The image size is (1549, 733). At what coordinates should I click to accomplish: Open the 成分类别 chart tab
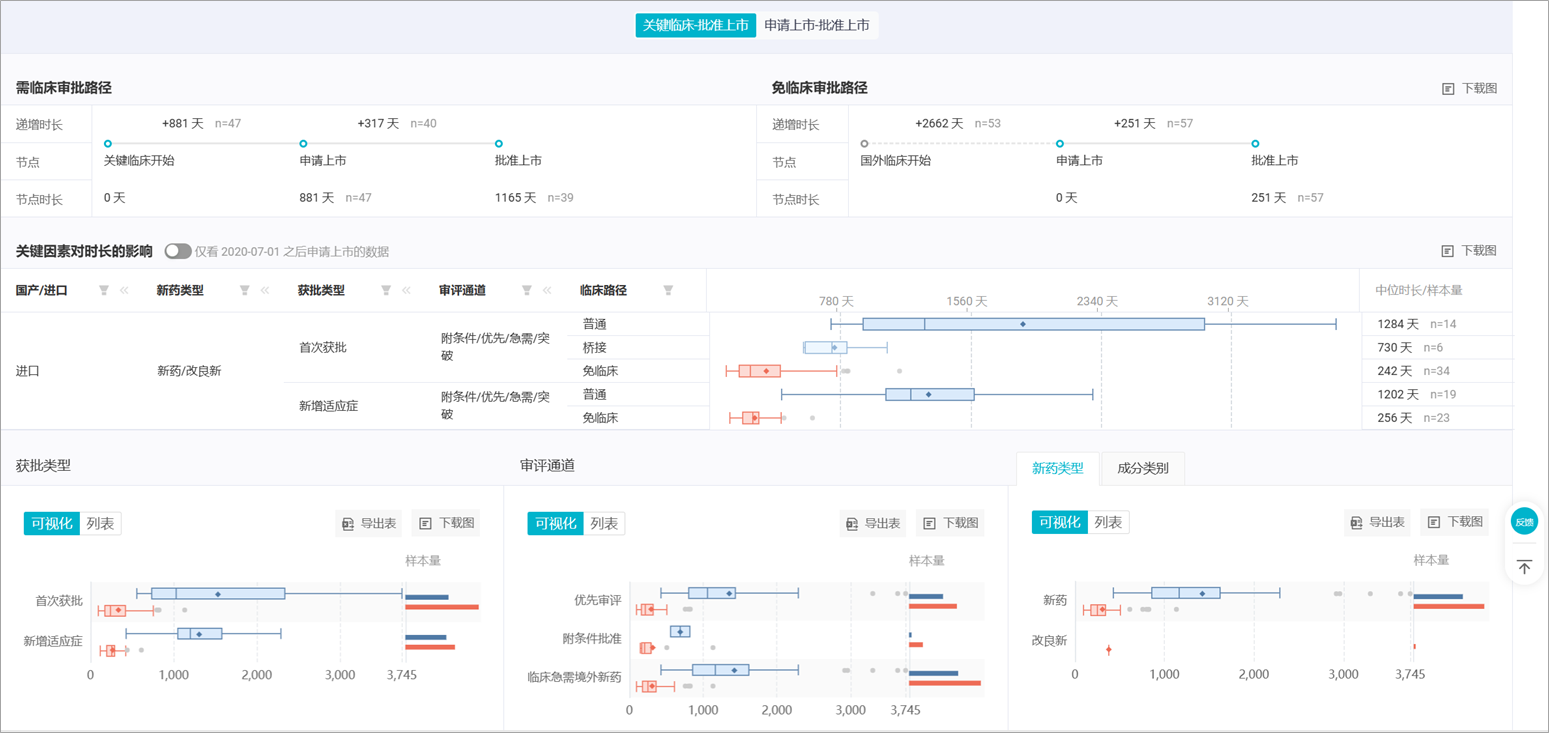tap(1143, 468)
